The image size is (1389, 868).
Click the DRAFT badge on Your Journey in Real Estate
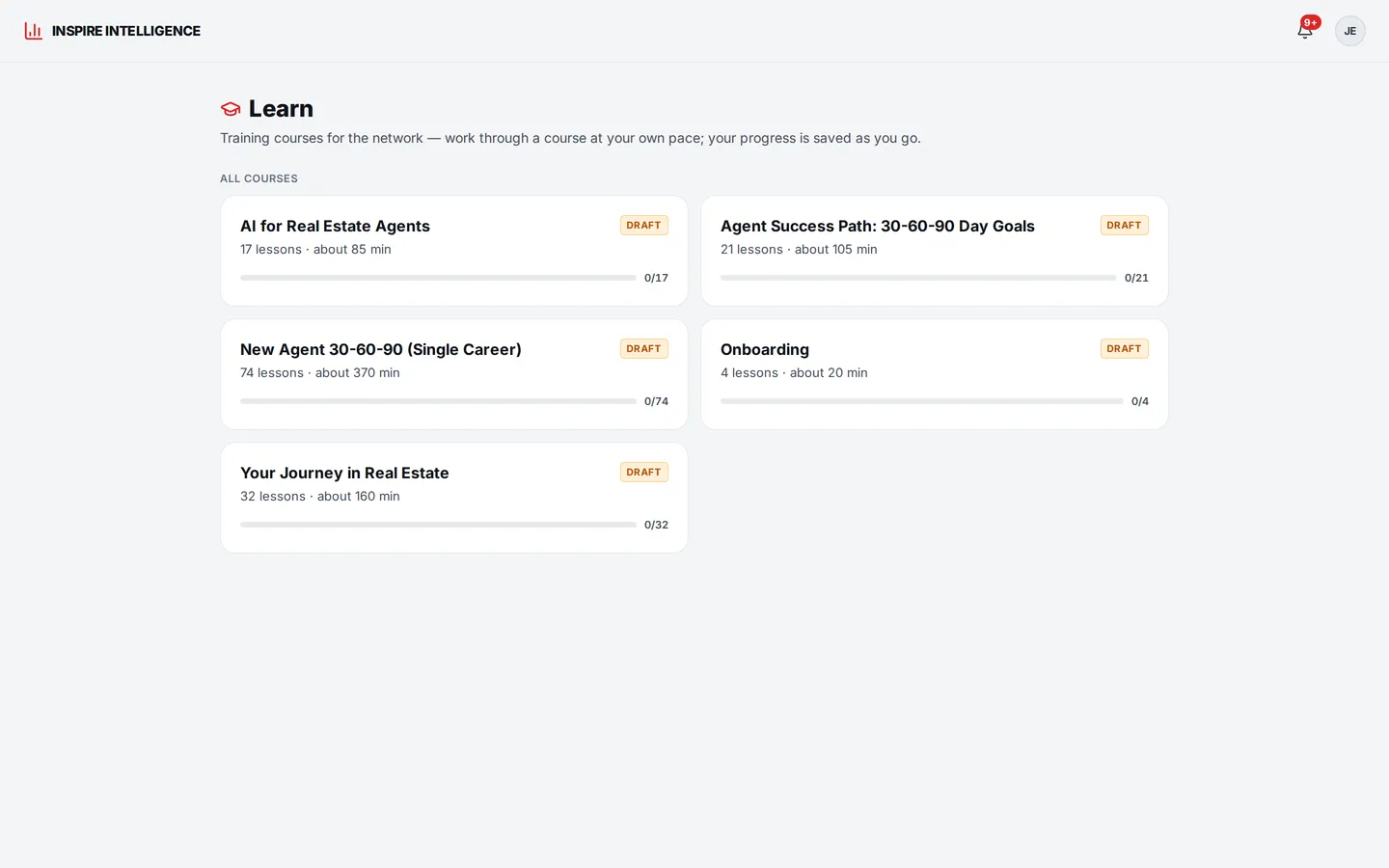[x=644, y=473]
